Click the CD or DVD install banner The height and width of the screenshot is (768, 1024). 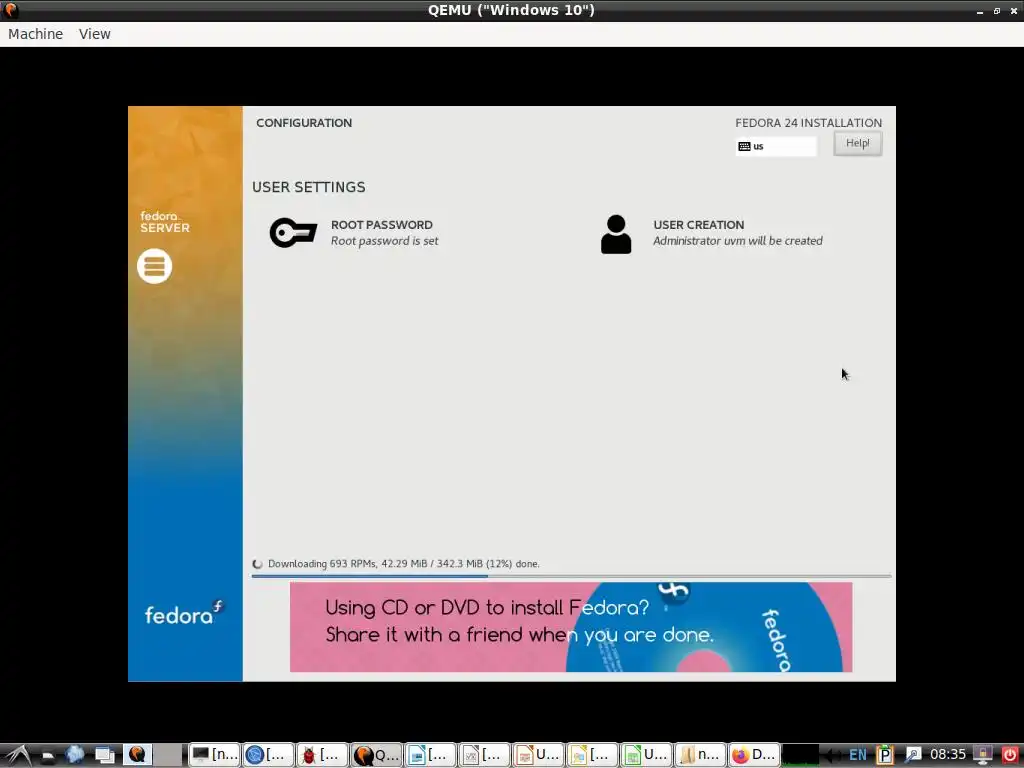coord(571,627)
